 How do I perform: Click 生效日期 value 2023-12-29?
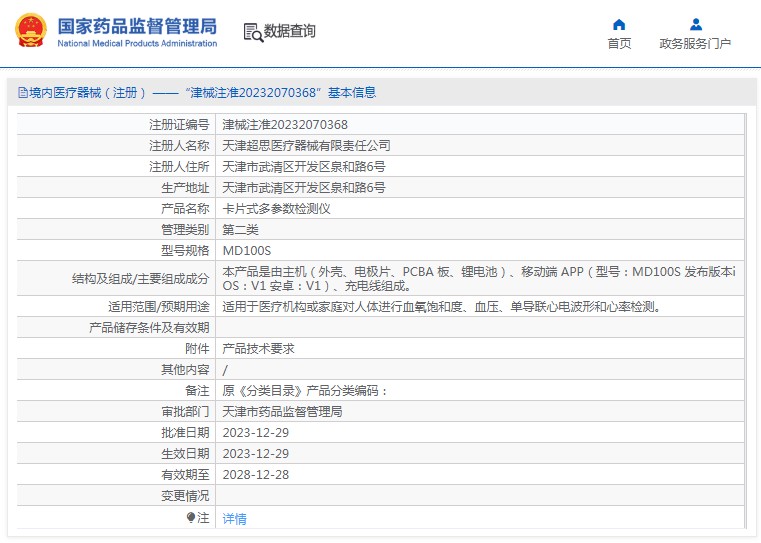click(255, 454)
